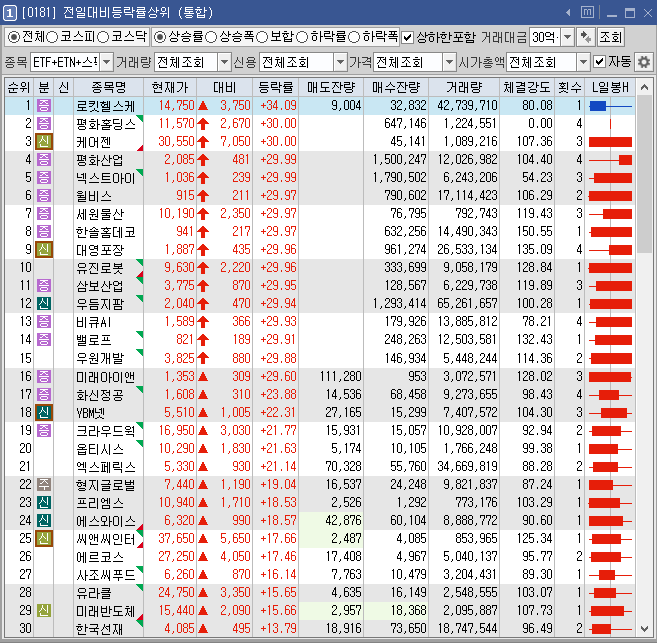Toggle the 자동 auto-refresh checkbox

click(x=600, y=62)
